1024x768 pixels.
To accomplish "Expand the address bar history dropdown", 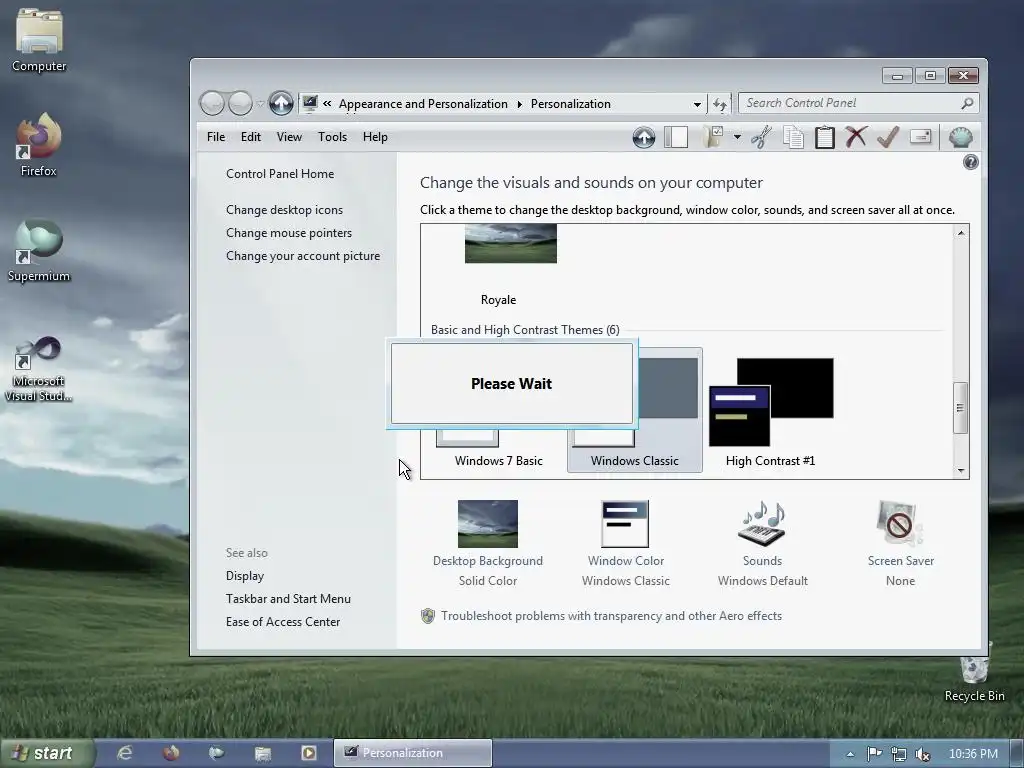I will click(x=697, y=104).
